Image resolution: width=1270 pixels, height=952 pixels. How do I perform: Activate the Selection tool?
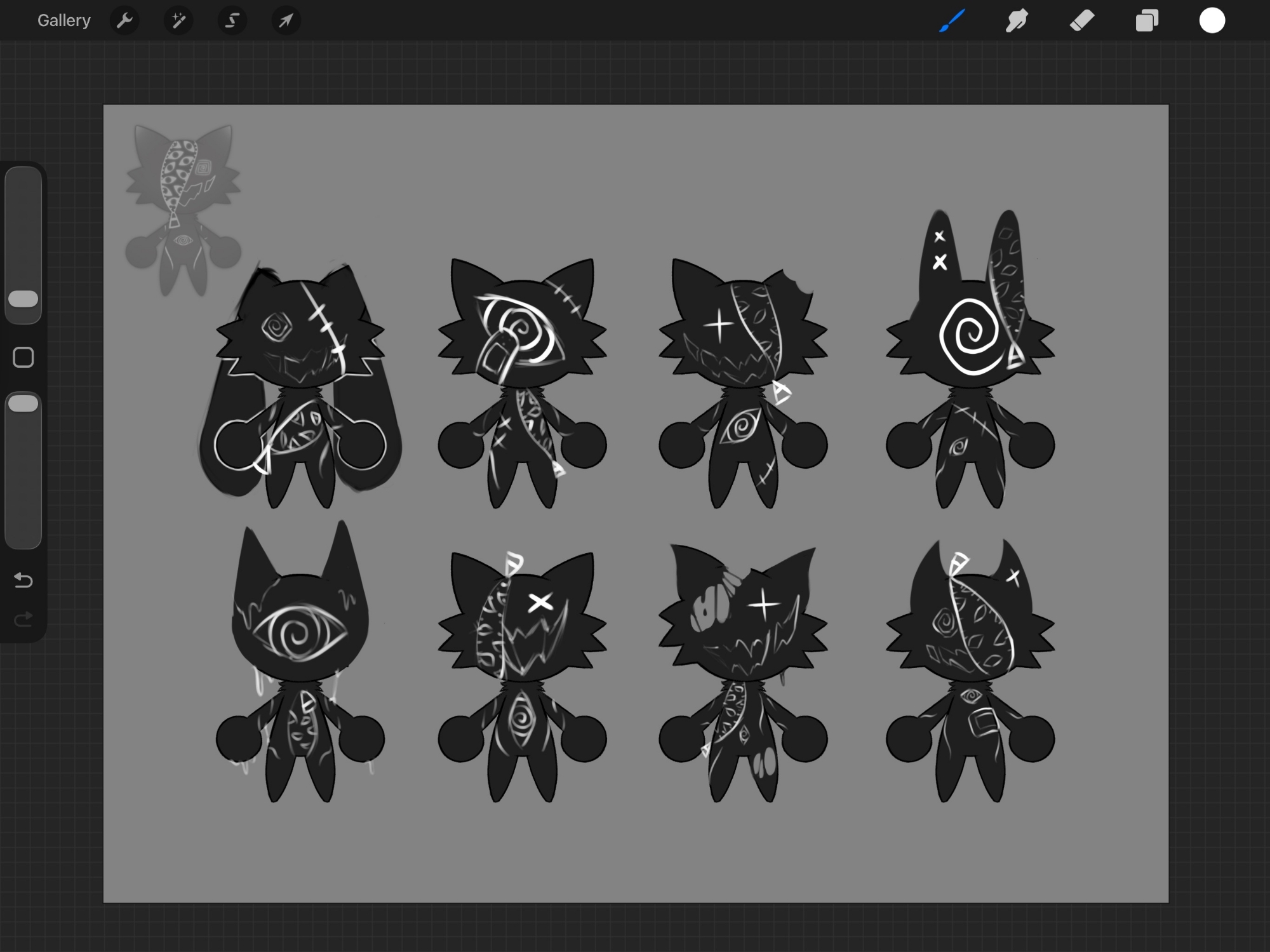tap(232, 20)
